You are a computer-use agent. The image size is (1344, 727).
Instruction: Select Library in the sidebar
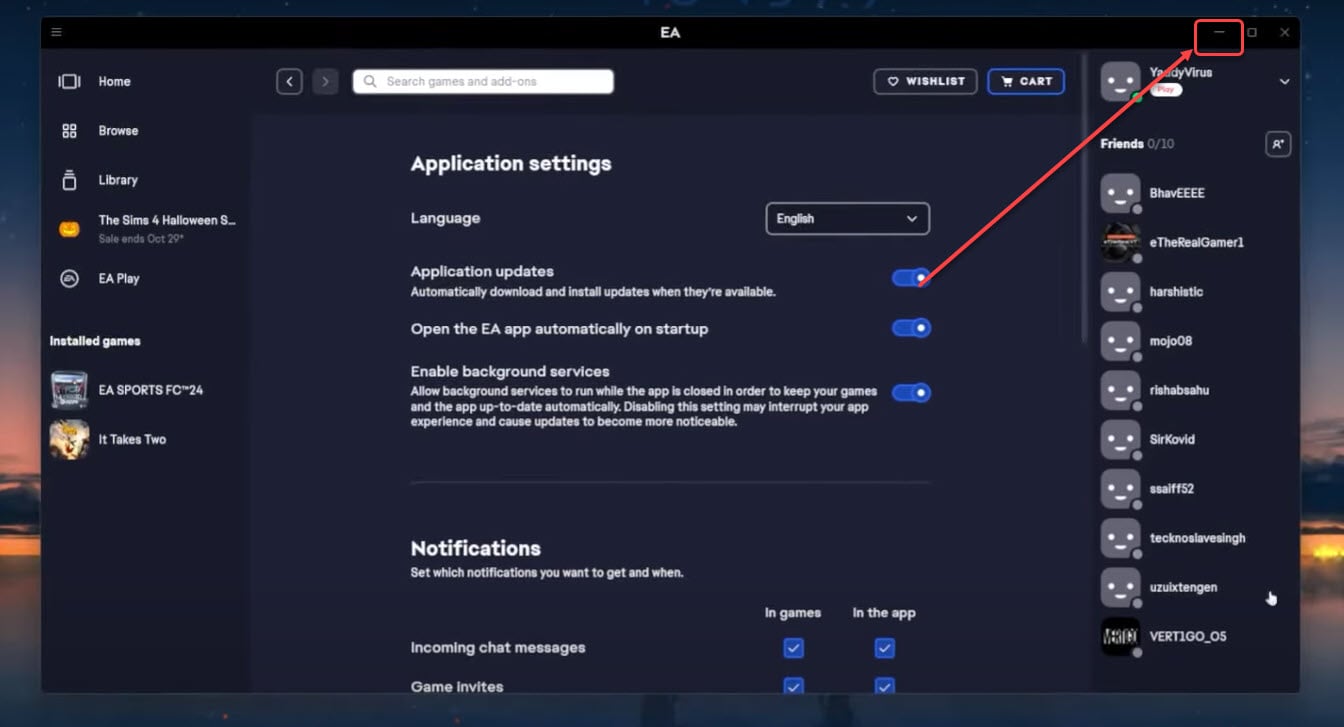coord(118,180)
